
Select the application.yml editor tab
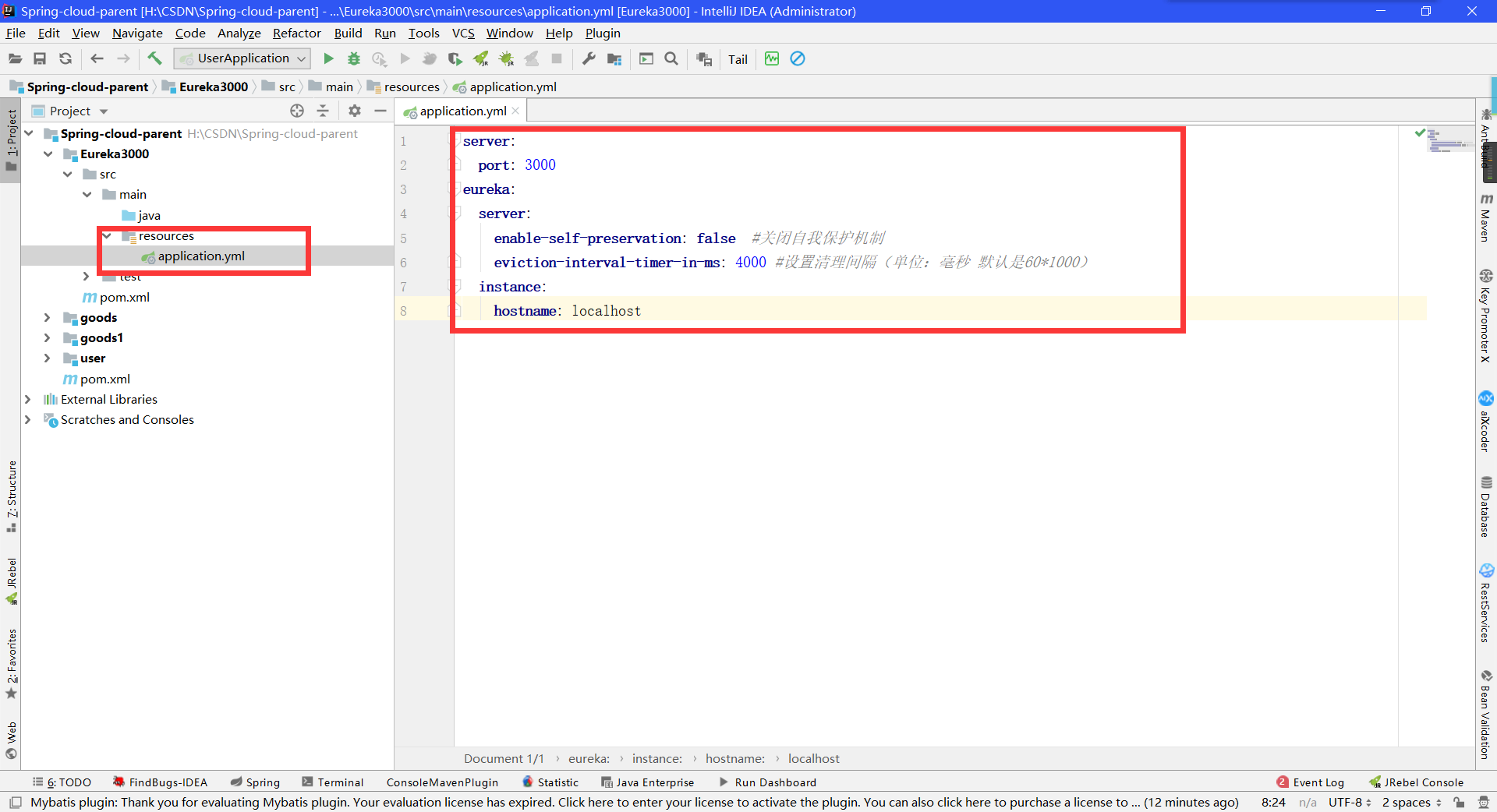(x=462, y=111)
